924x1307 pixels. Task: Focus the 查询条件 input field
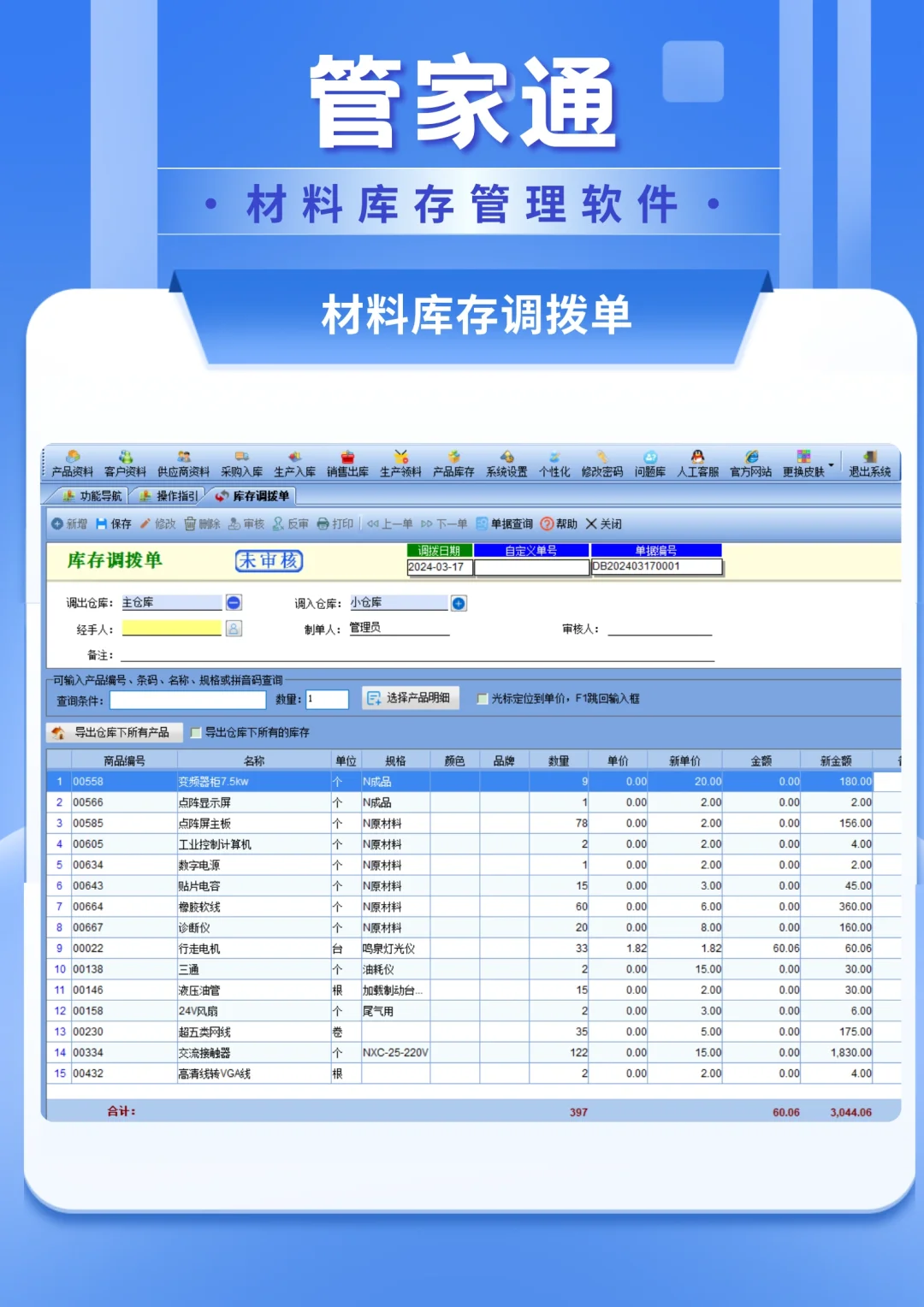tap(188, 700)
